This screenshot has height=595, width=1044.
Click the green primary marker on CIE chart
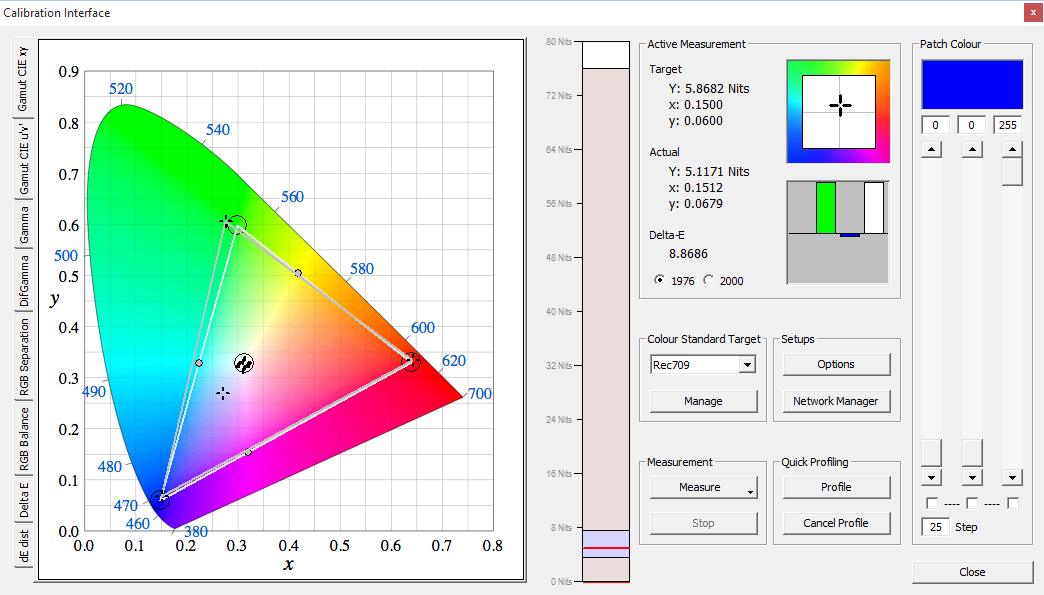[237, 225]
